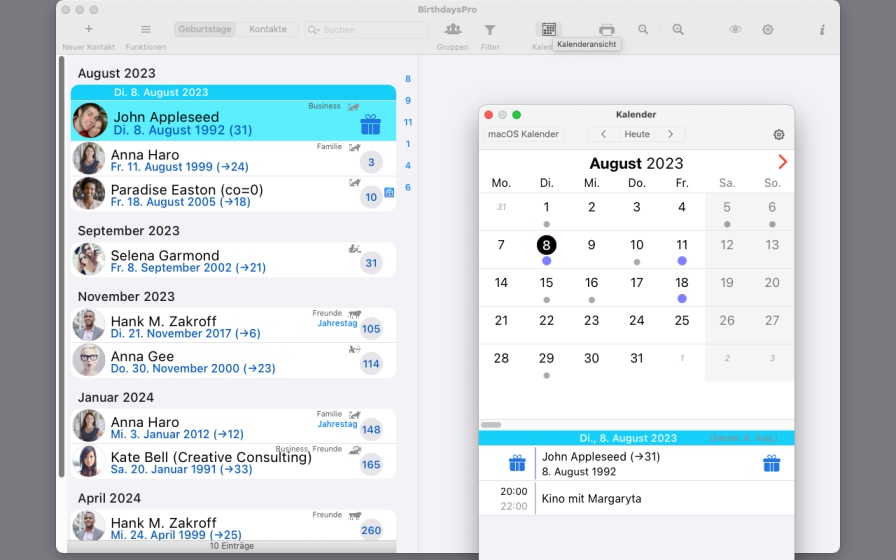Click right gift icon in Kalender event row

[x=771, y=463]
